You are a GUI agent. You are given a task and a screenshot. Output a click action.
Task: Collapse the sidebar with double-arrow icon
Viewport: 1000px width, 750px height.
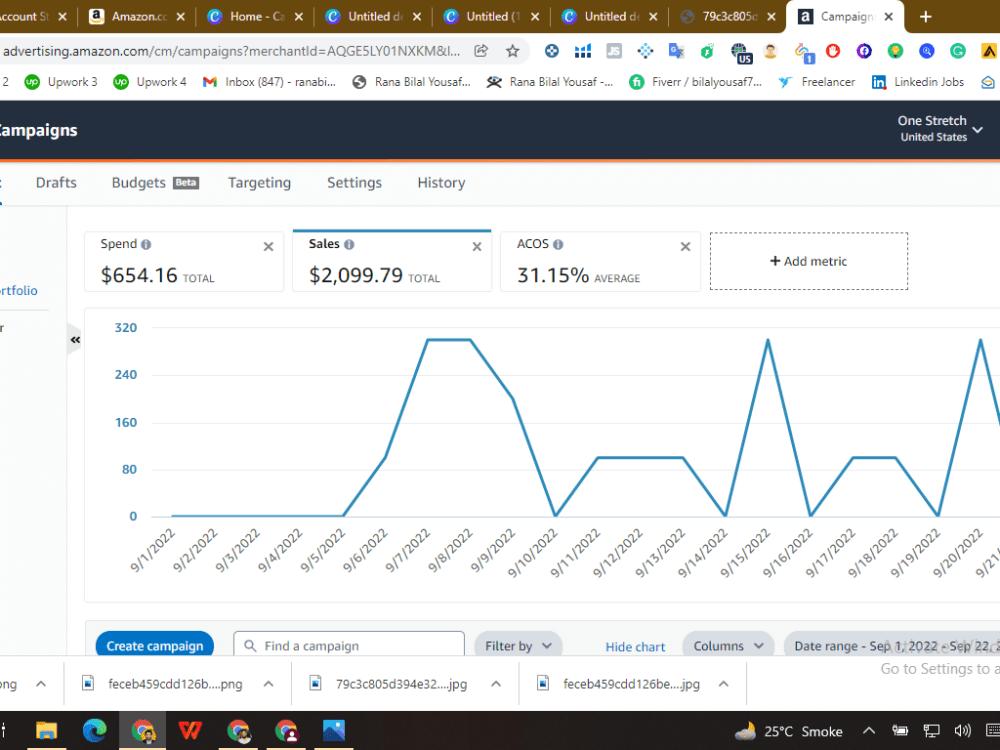[75, 339]
